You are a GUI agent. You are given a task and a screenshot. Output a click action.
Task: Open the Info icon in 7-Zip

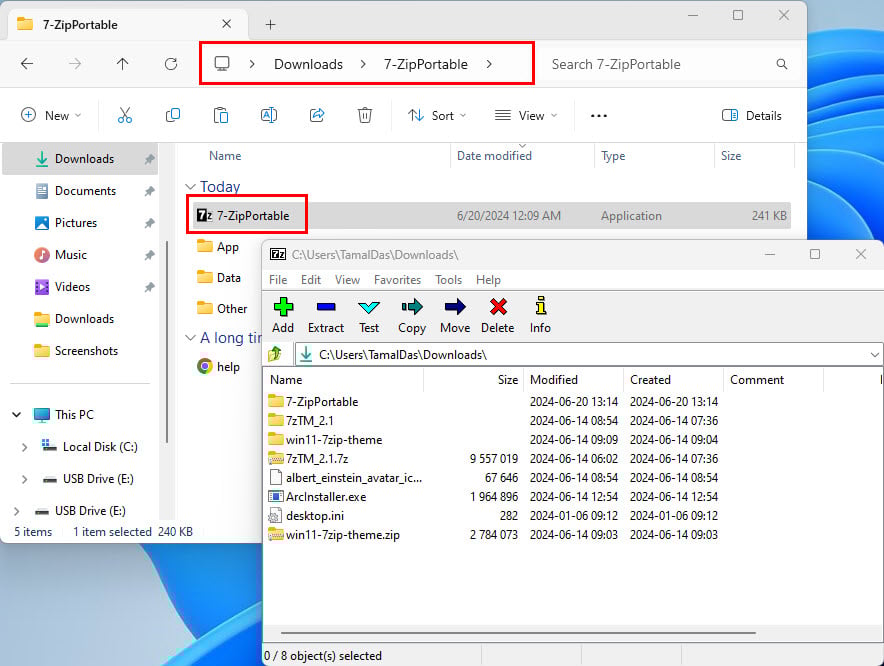pos(541,306)
